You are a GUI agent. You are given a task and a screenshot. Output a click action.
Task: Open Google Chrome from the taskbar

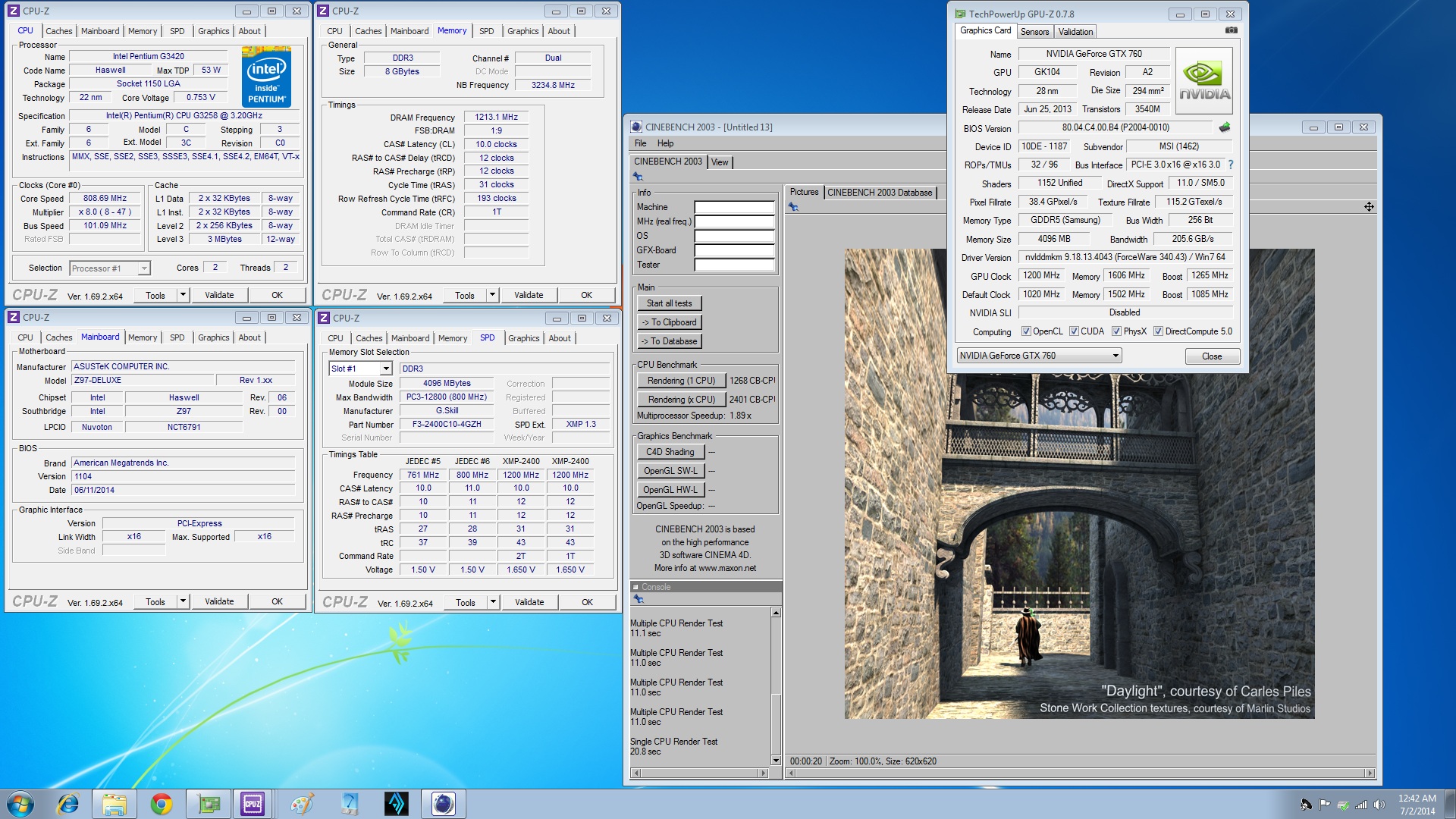[x=161, y=804]
